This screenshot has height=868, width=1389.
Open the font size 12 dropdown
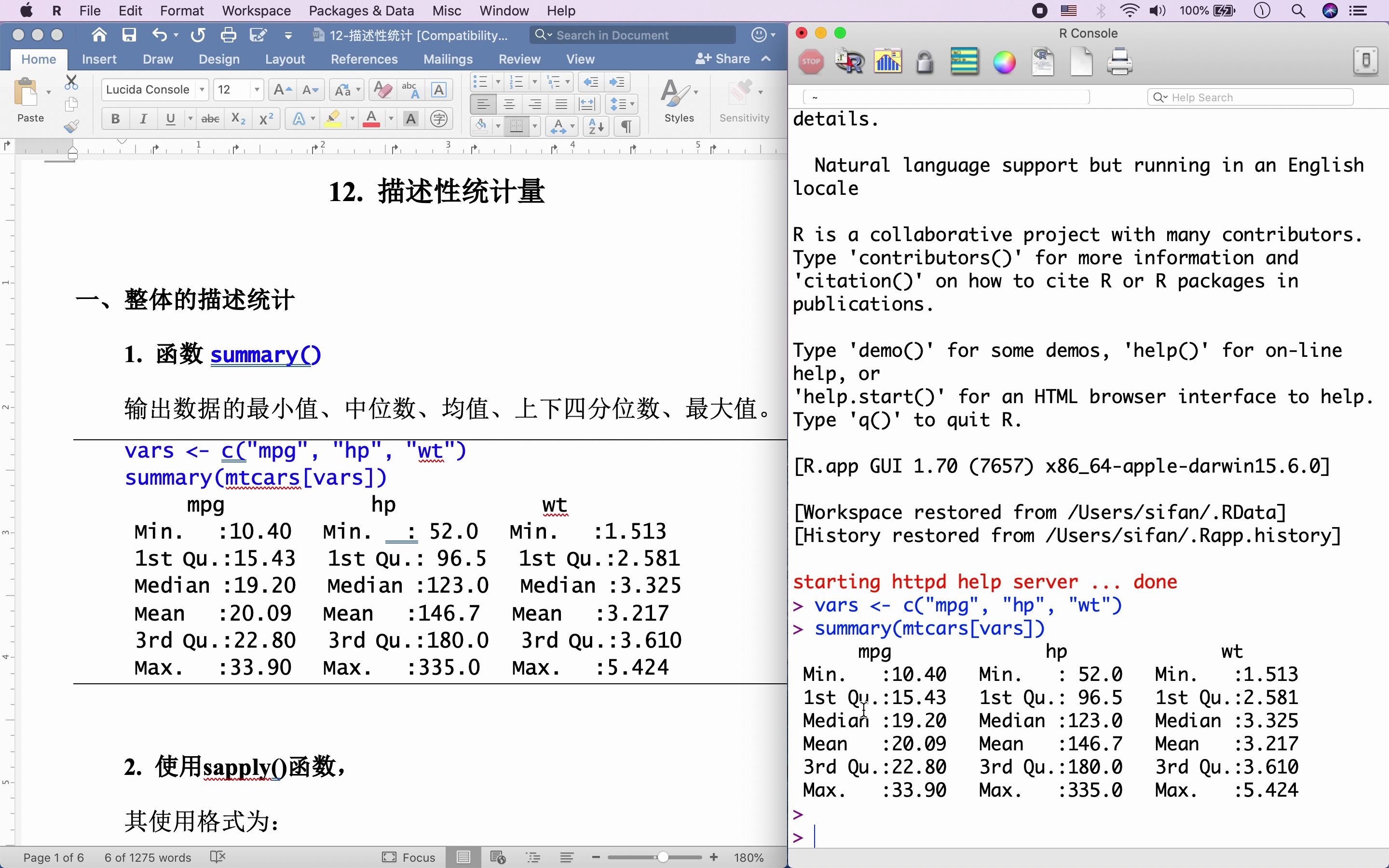click(257, 90)
